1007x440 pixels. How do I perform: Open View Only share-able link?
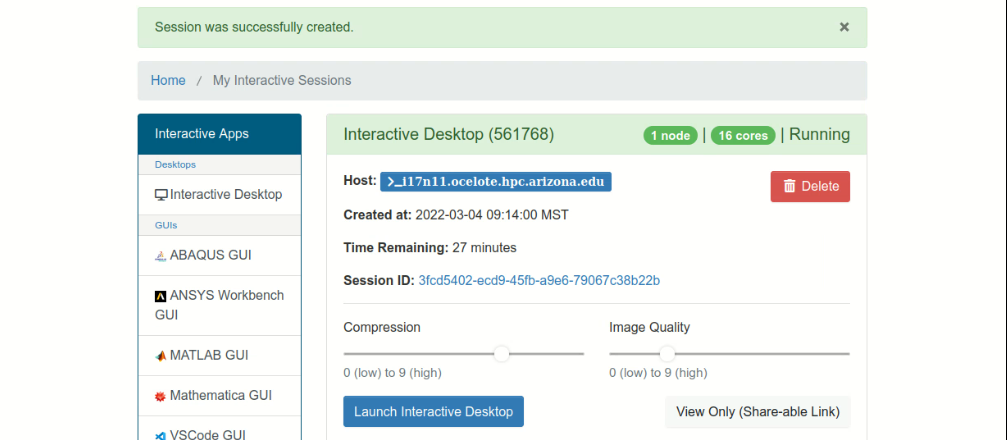[758, 412]
